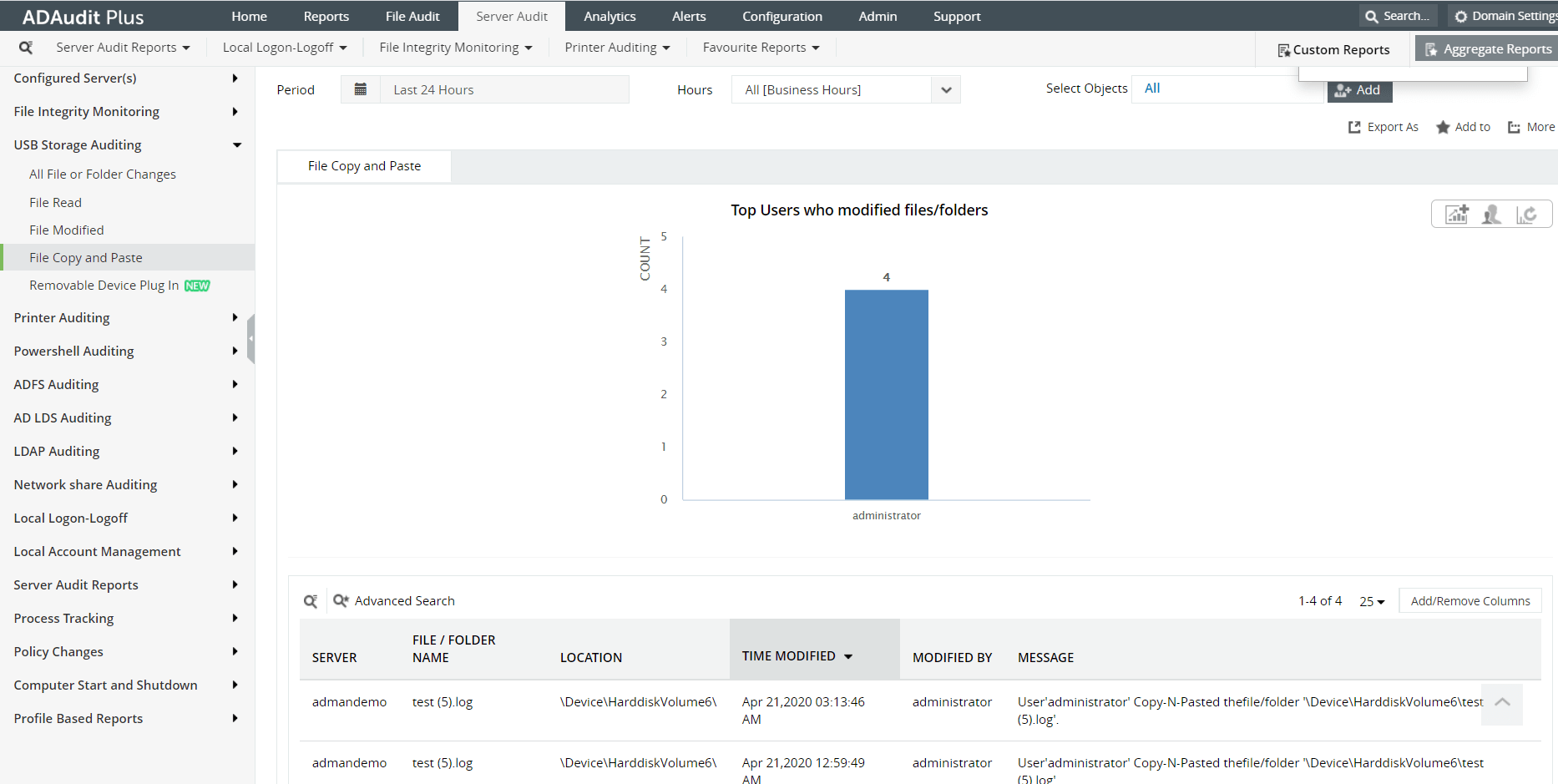The width and height of the screenshot is (1558, 784).
Task: Open the Period calendar icon
Action: pos(361,89)
